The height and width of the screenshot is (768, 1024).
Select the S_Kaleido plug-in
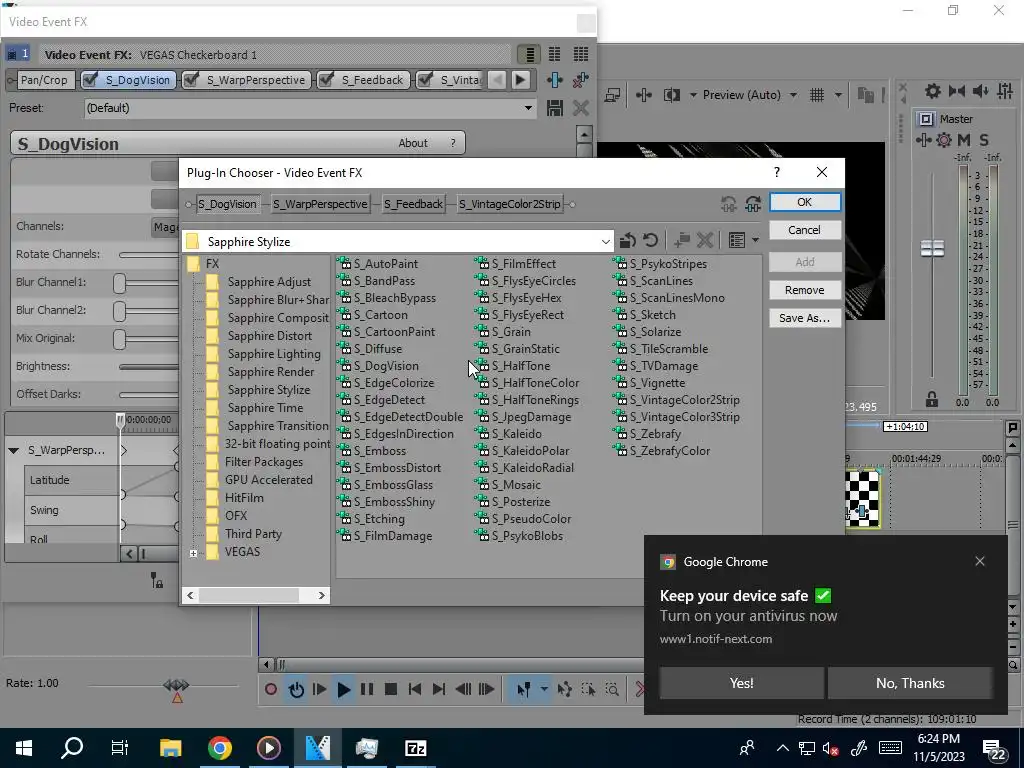517,434
